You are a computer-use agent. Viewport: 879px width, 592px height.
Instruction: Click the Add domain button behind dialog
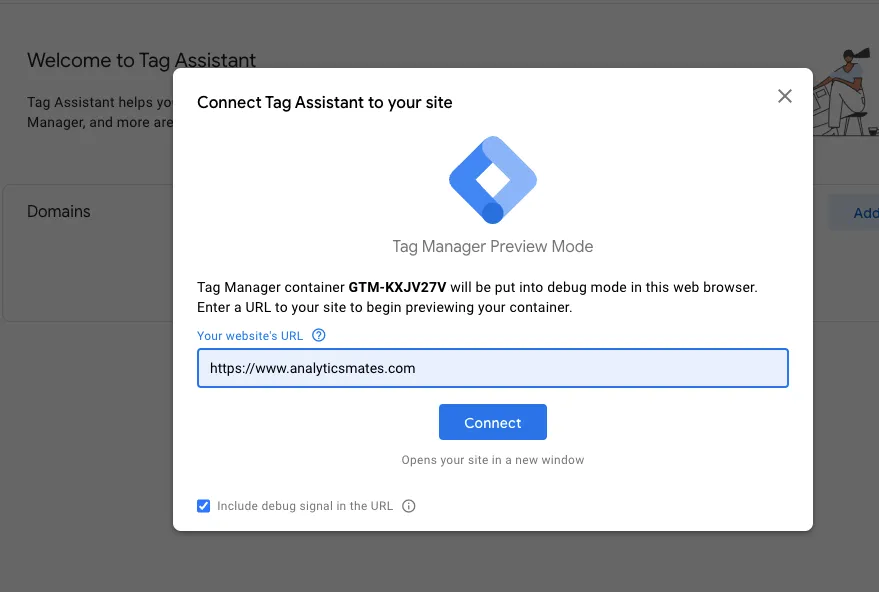pyautogui.click(x=854, y=213)
